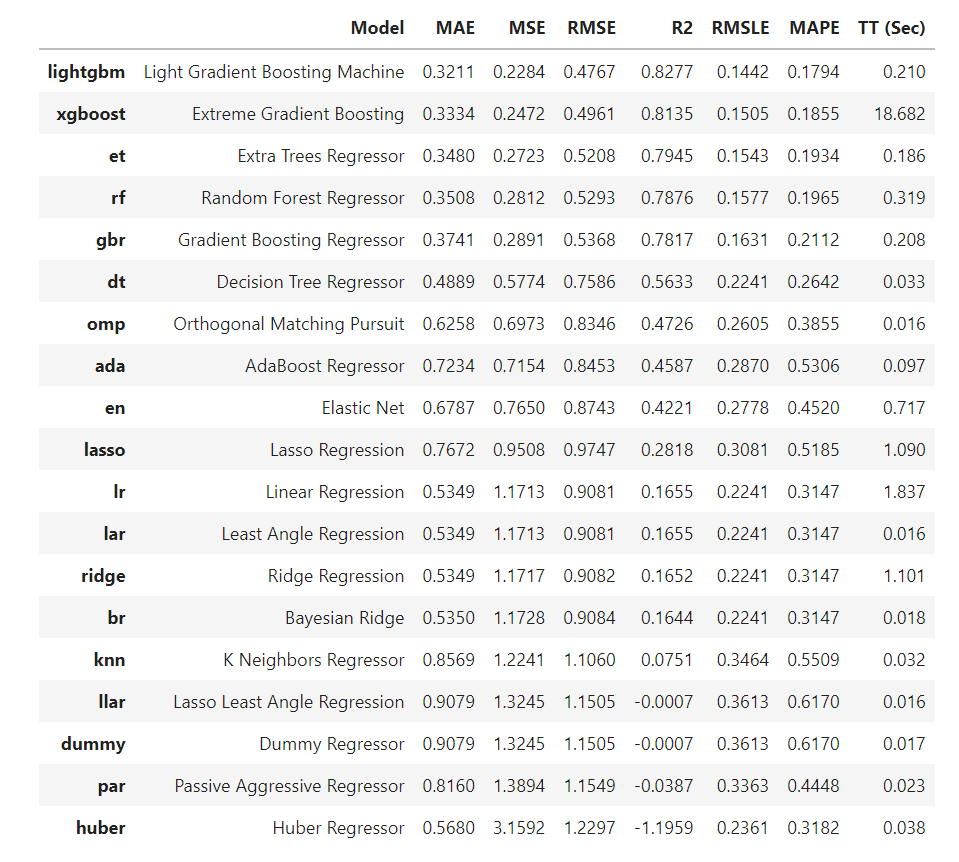This screenshot has width=959, height=862.
Task: Click the Extra Trees Regressor model name
Action: tap(320, 157)
